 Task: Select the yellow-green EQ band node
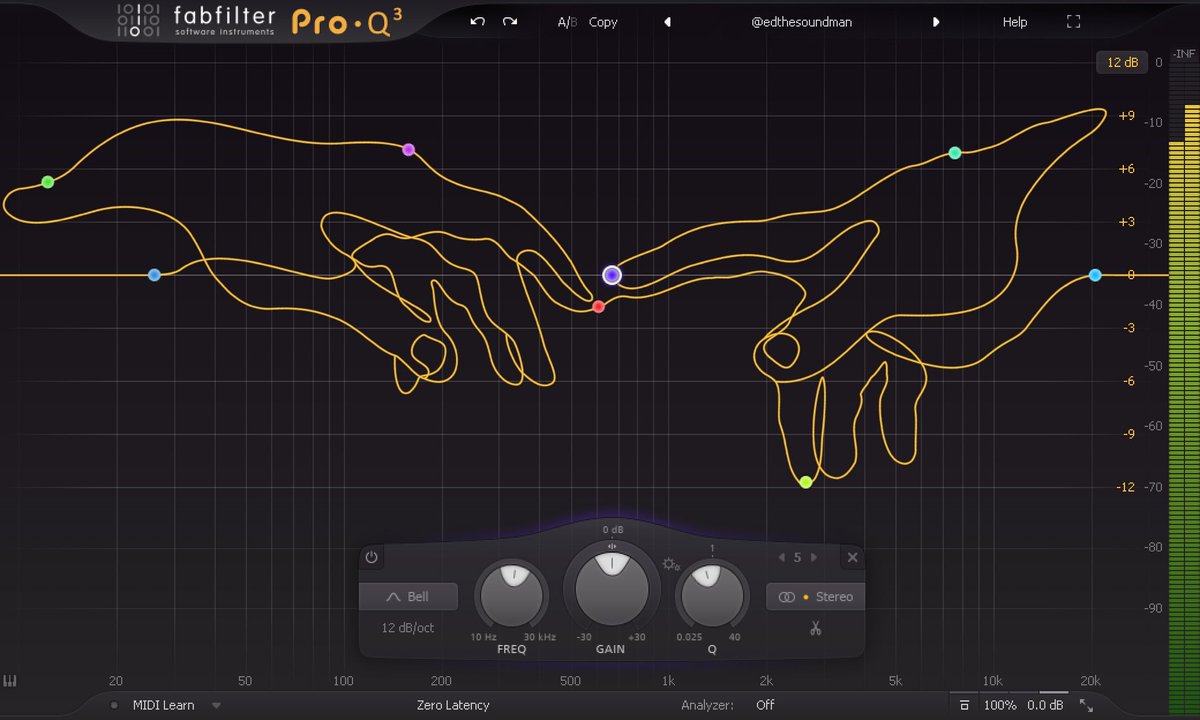coord(805,482)
